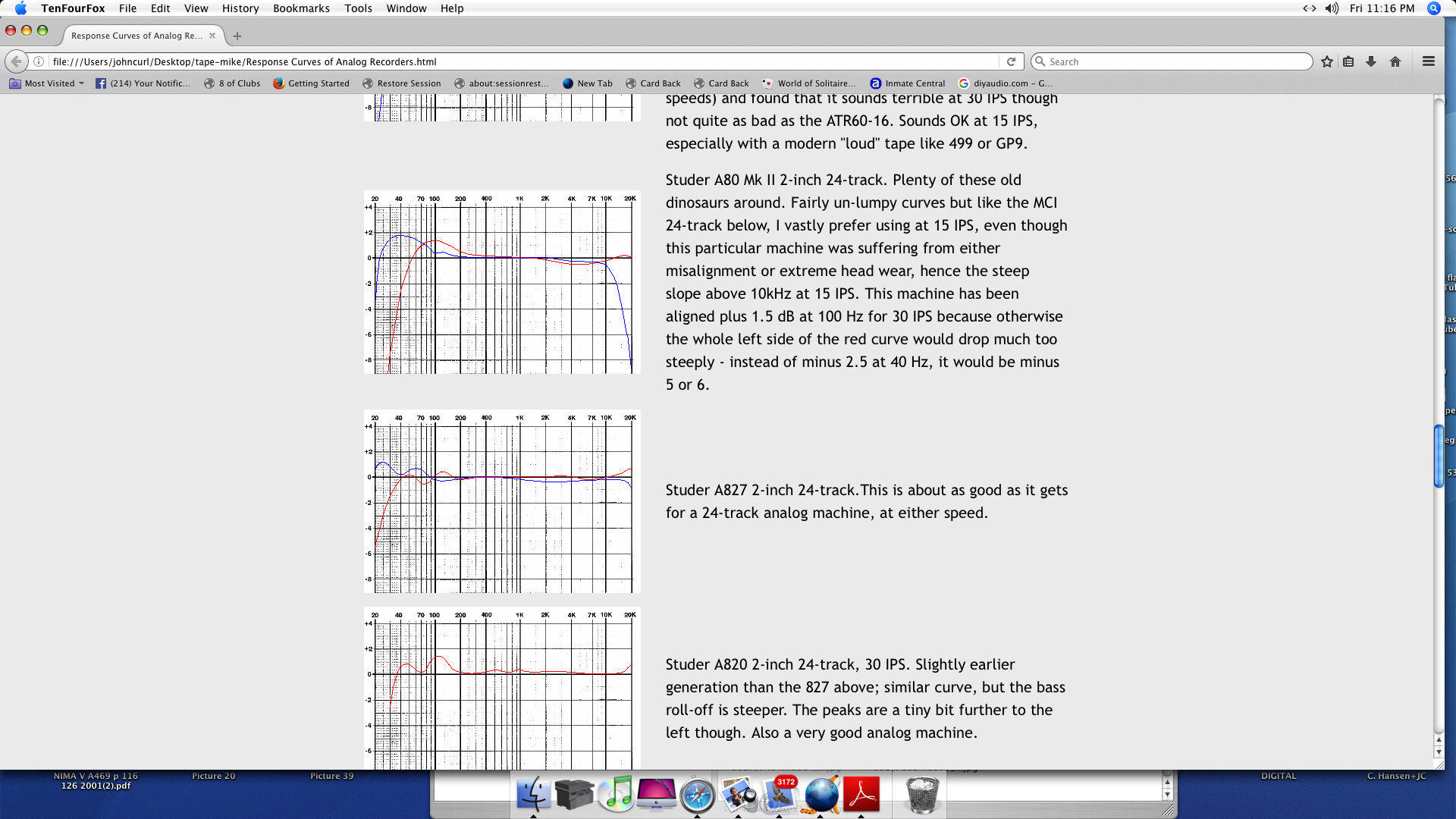Open the about:sessionrestore bookmark
The width and height of the screenshot is (1456, 819).
500,83
